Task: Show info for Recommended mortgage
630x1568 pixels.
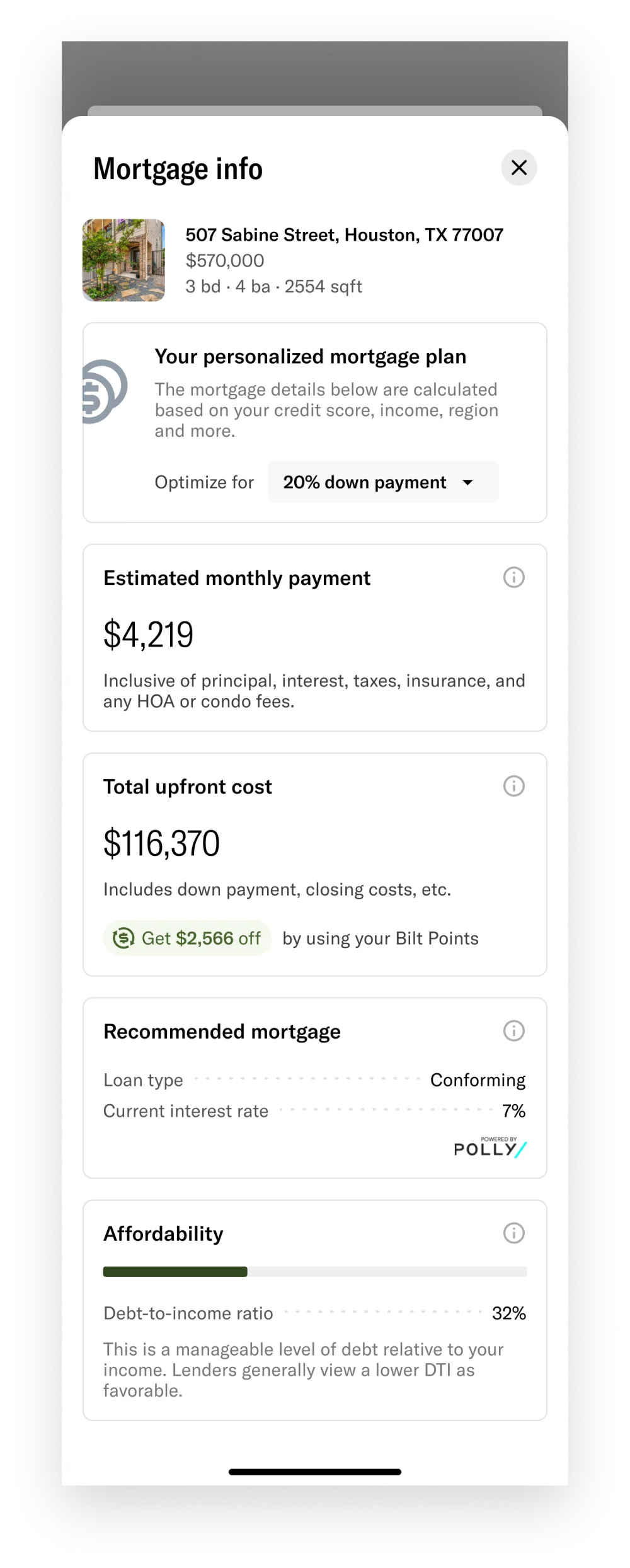Action: click(x=514, y=1031)
